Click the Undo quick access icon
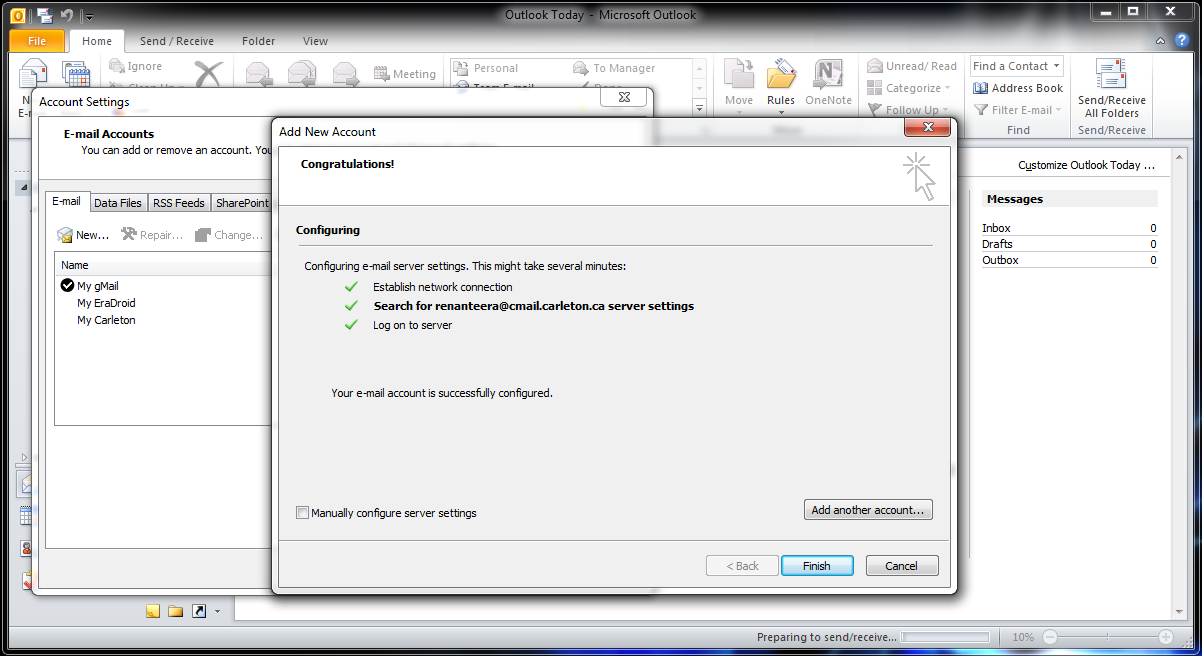This screenshot has height=656, width=1202. (68, 15)
